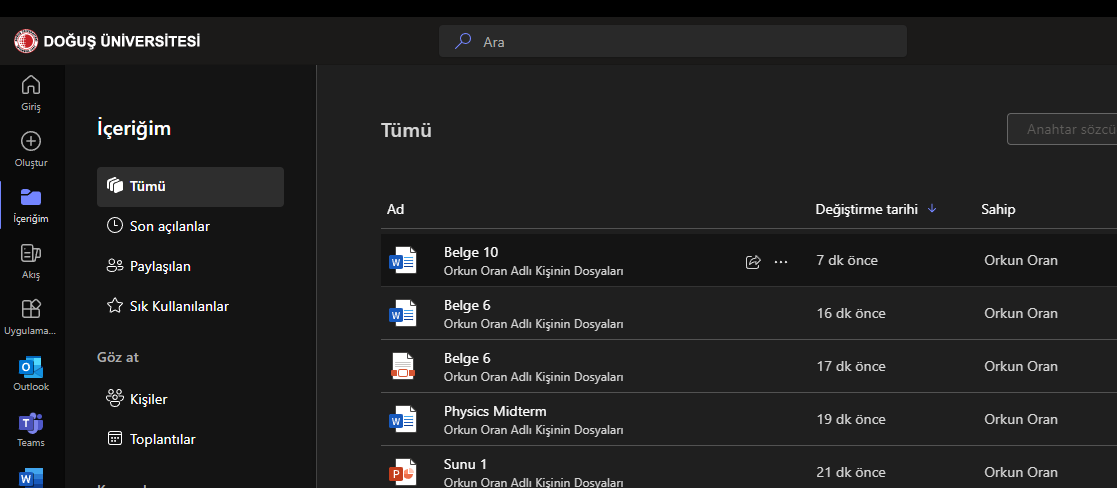1117x488 pixels.
Task: Click the Anahtar sözcük filter field
Action: click(1062, 129)
